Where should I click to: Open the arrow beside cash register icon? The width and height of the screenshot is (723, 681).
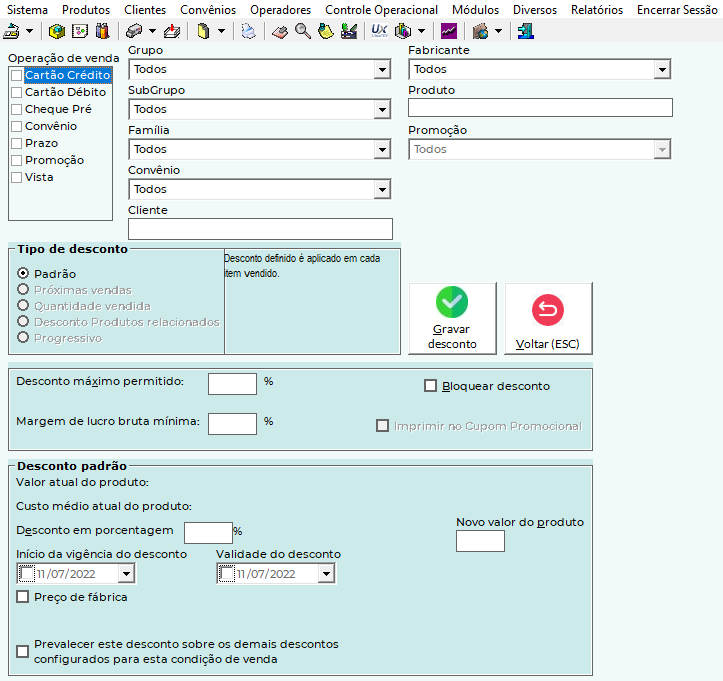(29, 31)
